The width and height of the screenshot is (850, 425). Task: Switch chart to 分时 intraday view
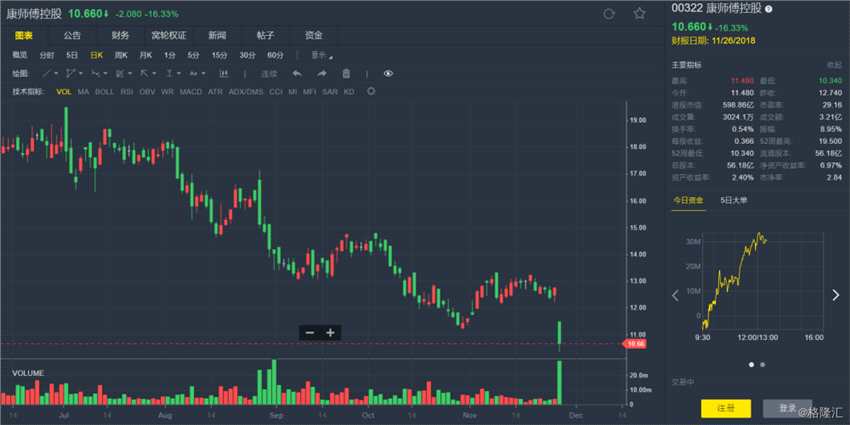[47, 55]
